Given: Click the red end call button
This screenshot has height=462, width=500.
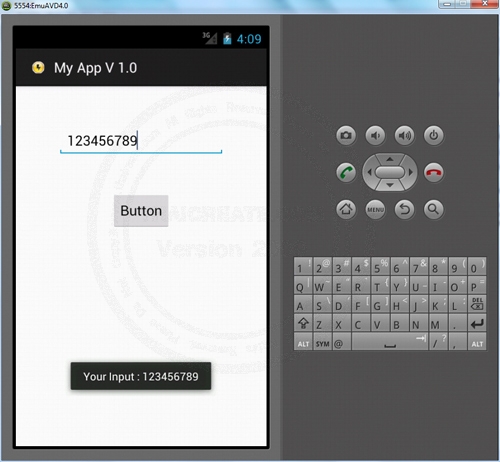Looking at the screenshot, I should click(433, 172).
